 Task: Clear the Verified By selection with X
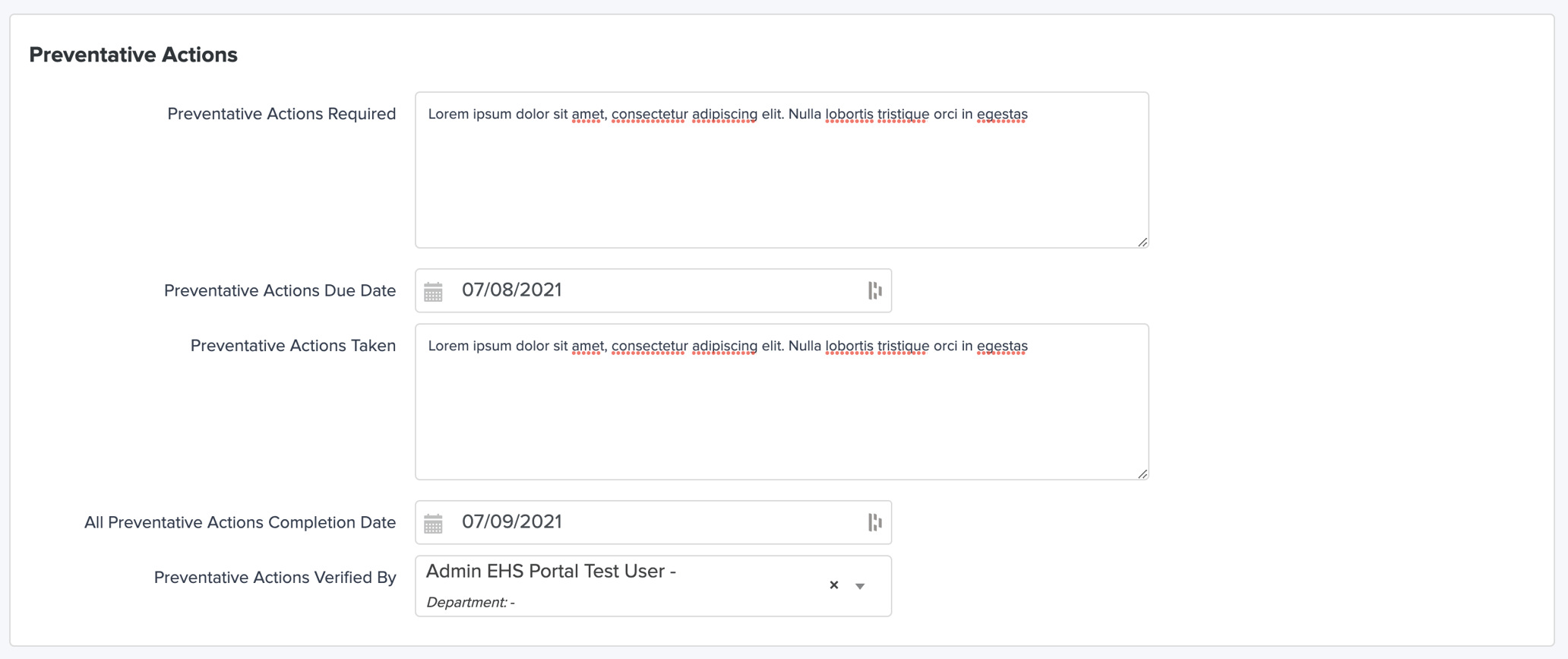[834, 585]
